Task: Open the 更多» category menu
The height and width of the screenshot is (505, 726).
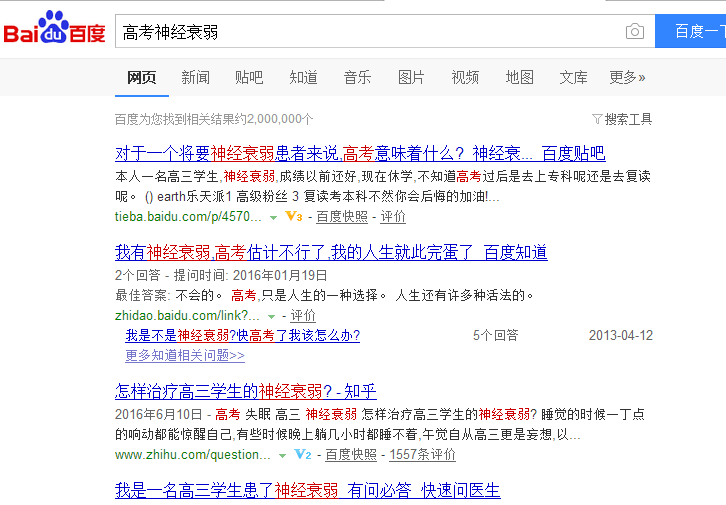Action: click(x=627, y=77)
